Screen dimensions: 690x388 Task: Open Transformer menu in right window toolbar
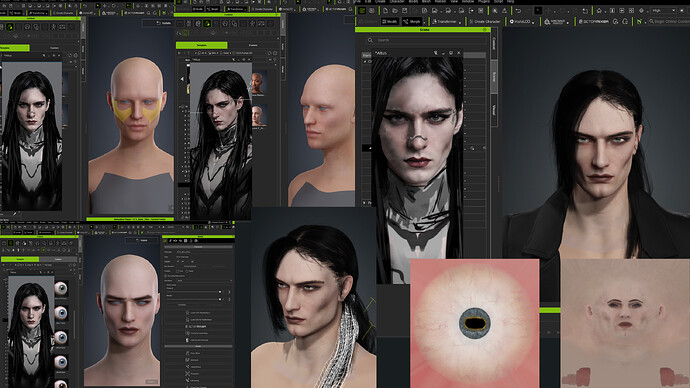coord(447,21)
